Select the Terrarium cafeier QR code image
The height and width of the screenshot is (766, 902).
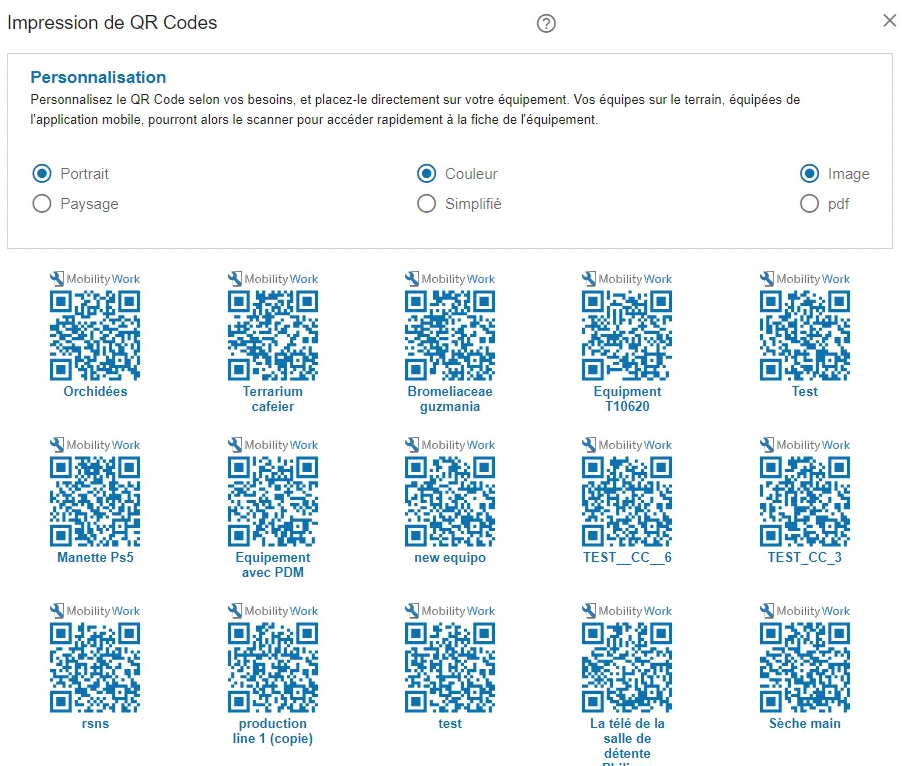coord(273,336)
